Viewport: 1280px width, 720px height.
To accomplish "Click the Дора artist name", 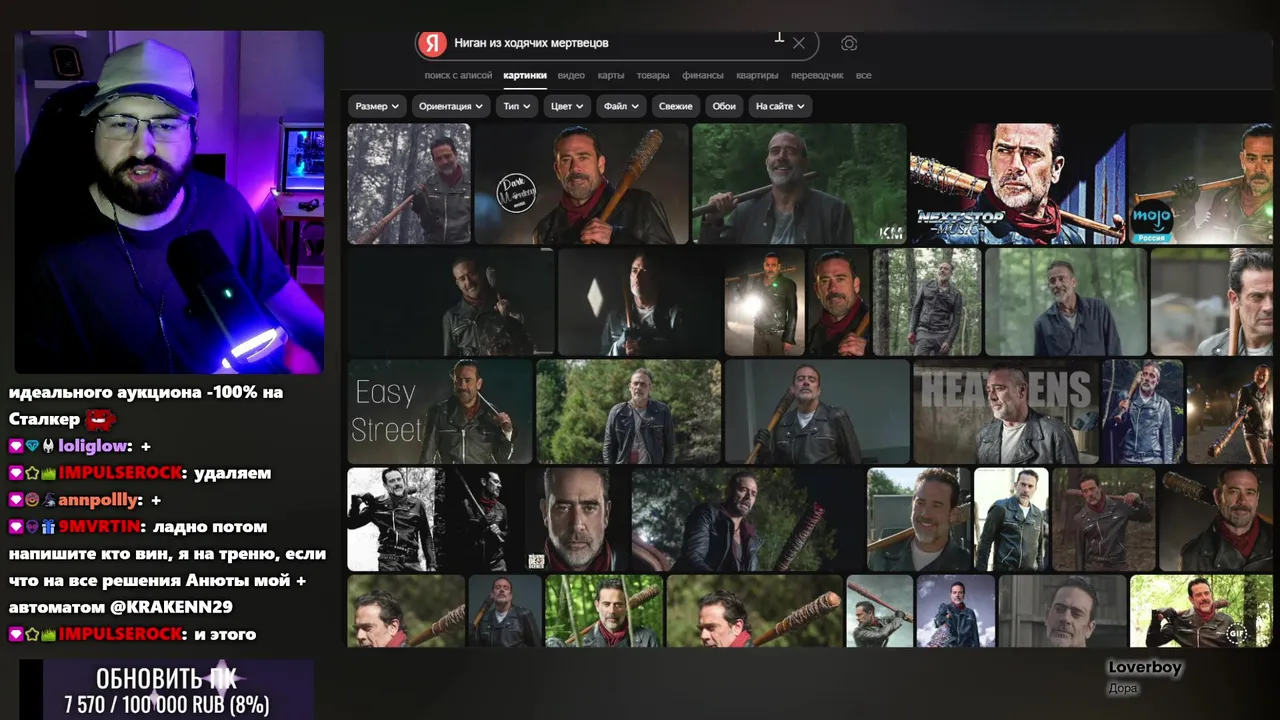I will coord(1123,688).
